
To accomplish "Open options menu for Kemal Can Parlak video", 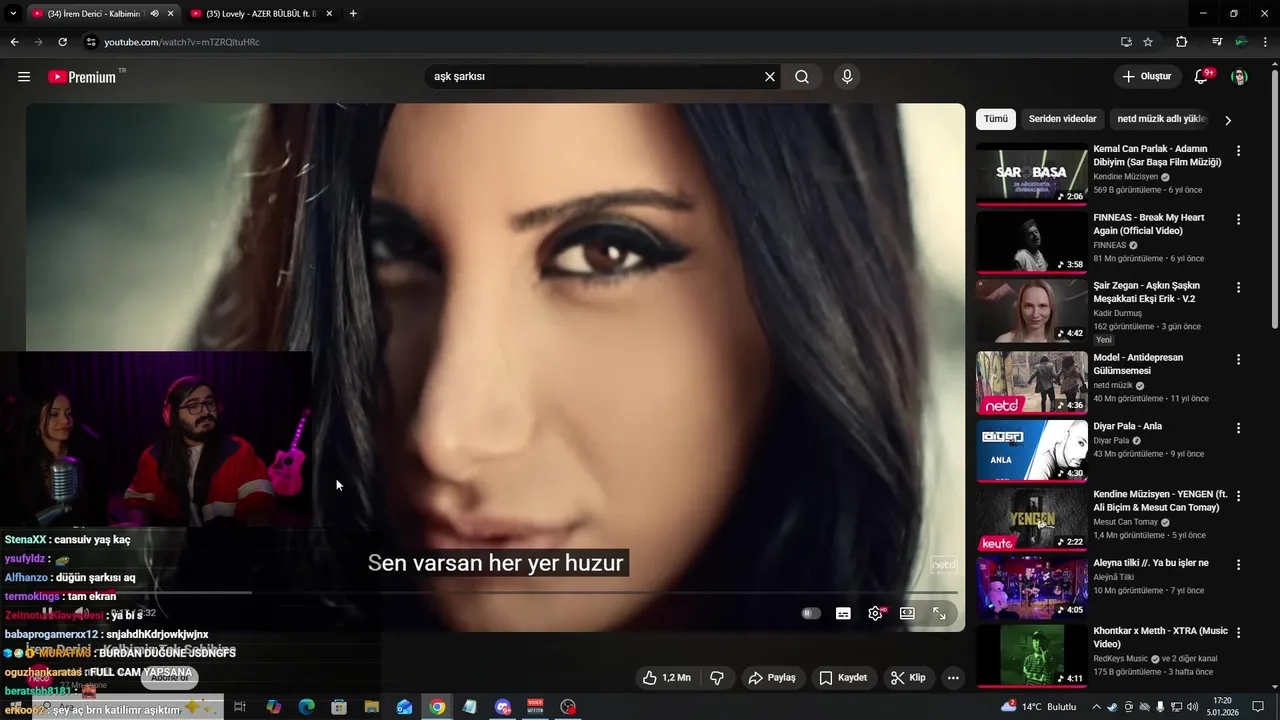I will tap(1239, 151).
